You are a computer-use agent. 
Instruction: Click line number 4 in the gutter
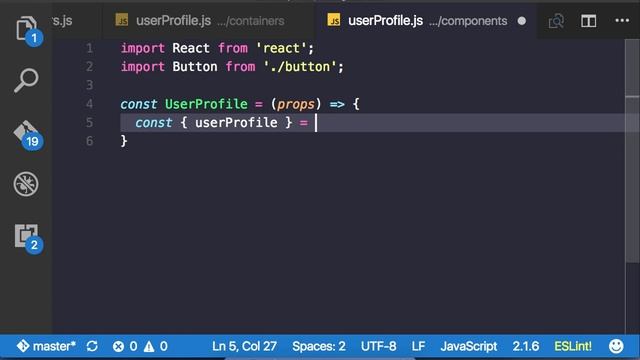89,104
